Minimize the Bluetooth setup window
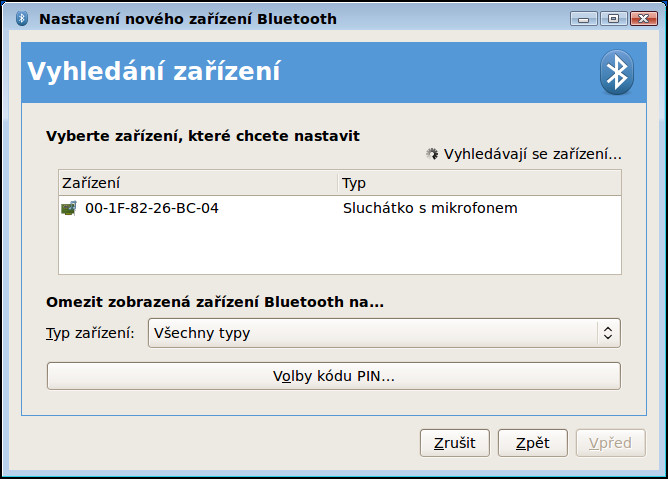 [x=584, y=19]
